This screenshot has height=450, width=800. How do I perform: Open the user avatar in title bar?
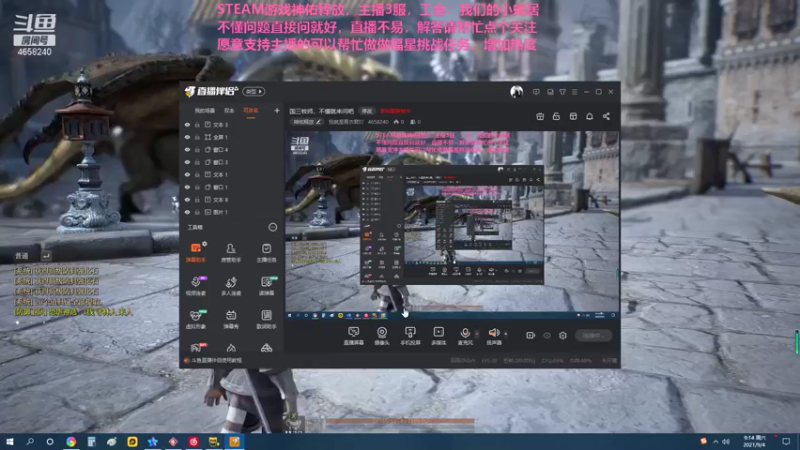click(516, 92)
